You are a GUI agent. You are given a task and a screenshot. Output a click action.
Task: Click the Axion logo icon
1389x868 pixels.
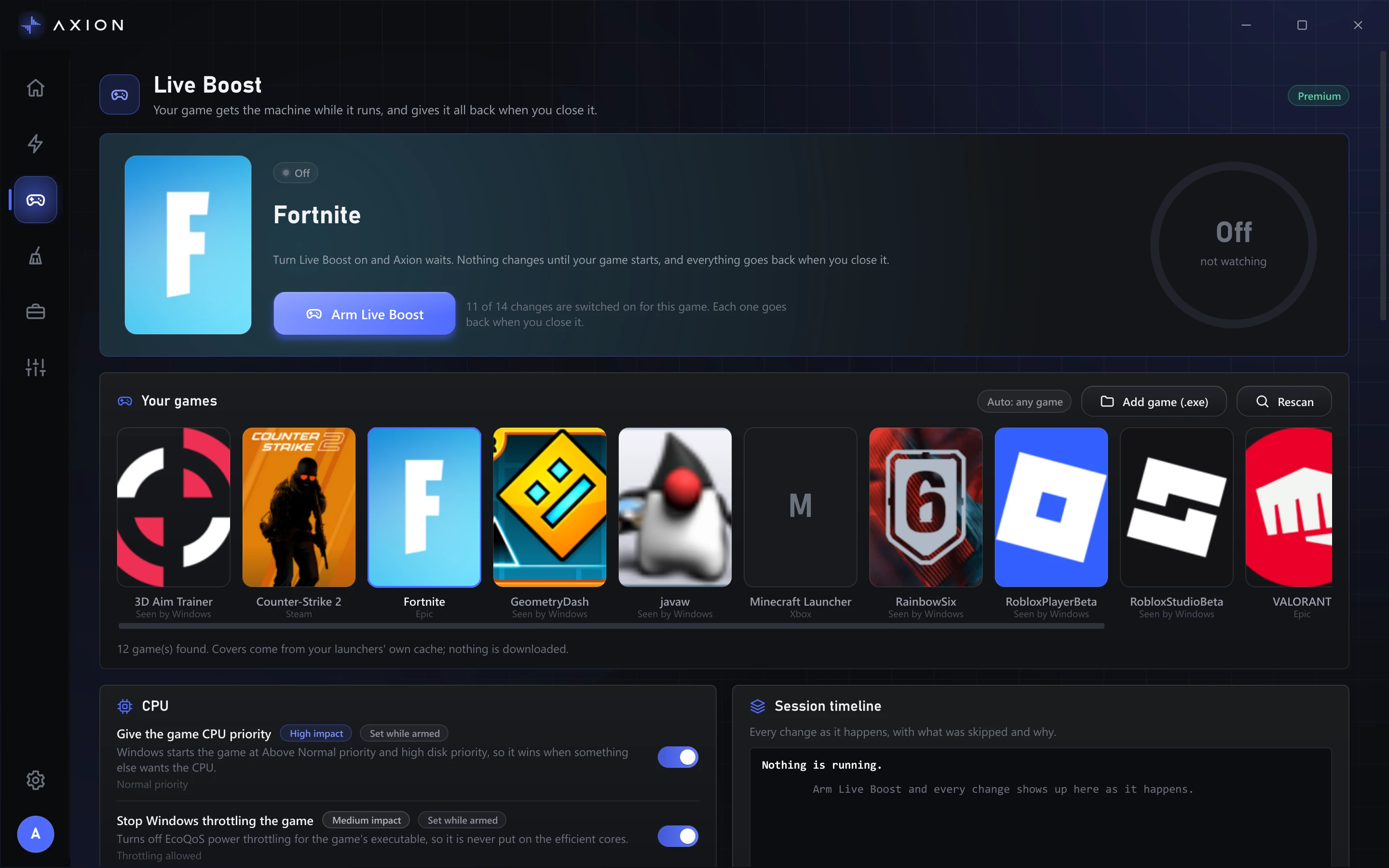[30, 25]
